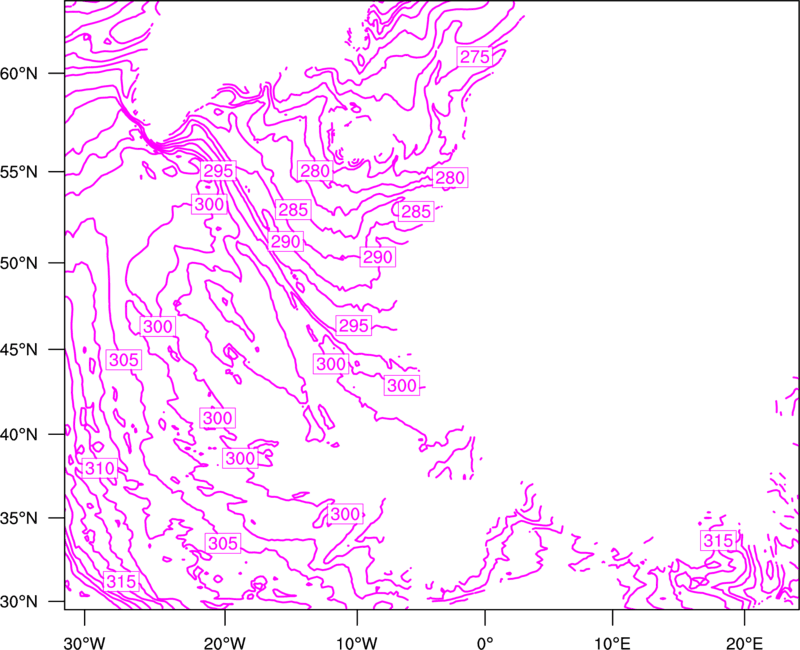Select the 295 contour label above 45°N
800x650 pixels.
pos(354,326)
